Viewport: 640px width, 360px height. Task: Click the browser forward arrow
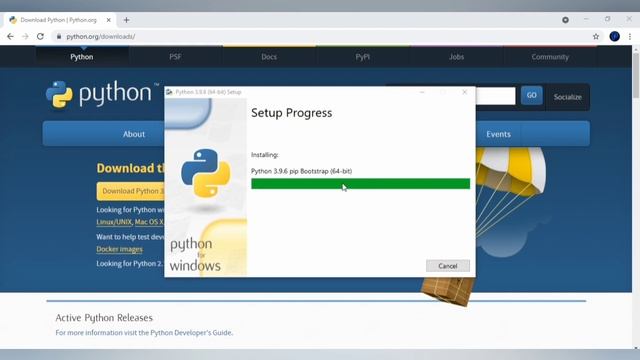coord(25,36)
